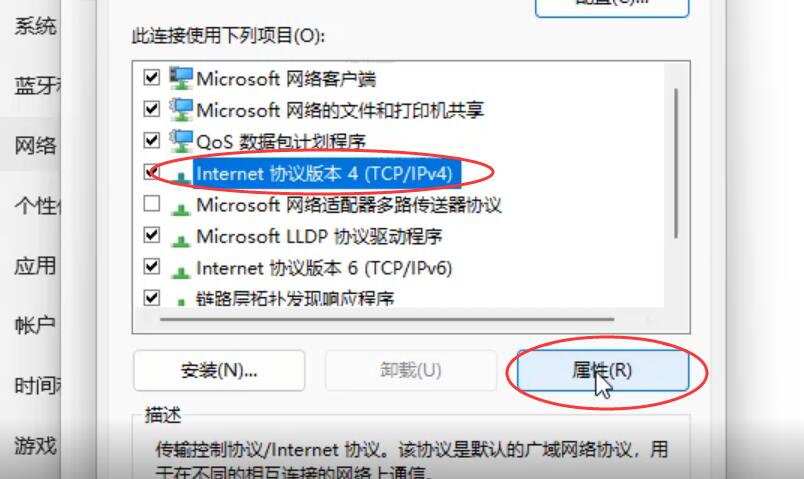
Task: Open the 网络 settings category in sidebar
Action: 35,146
